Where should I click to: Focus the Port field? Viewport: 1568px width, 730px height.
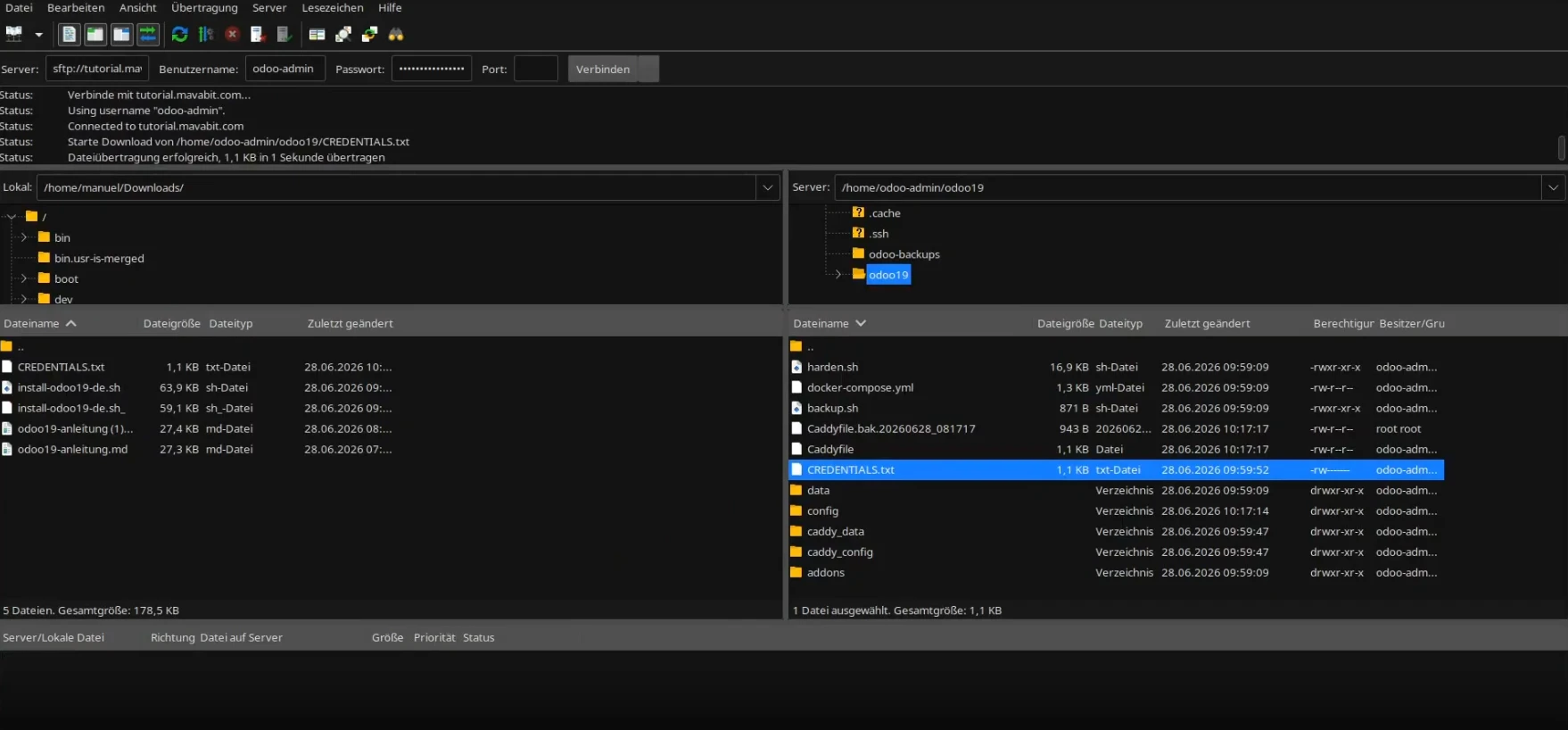pos(536,69)
